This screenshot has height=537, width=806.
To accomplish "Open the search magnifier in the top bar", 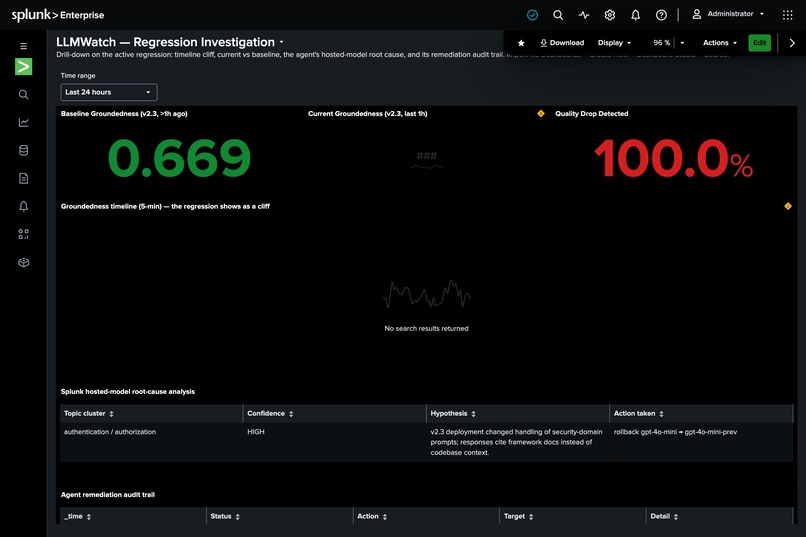I will tap(558, 15).
